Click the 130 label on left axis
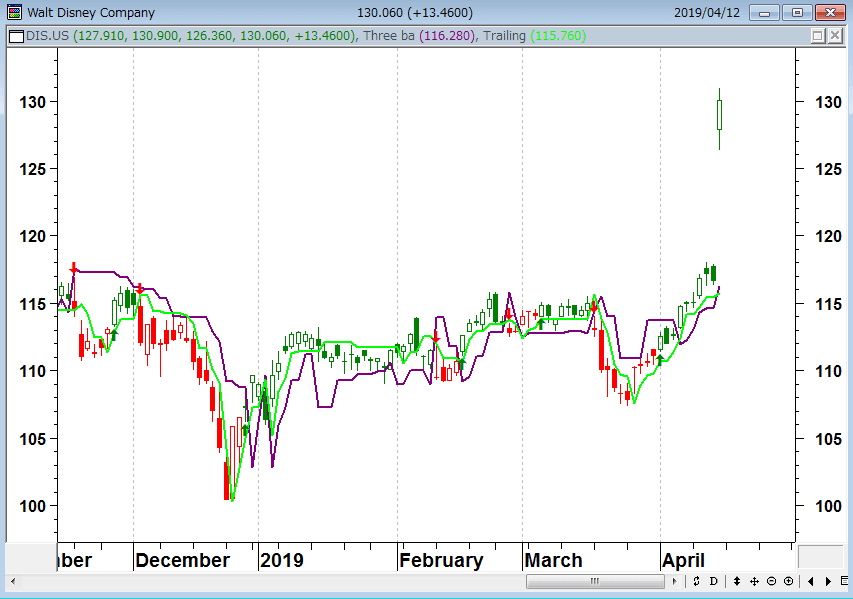The width and height of the screenshot is (853, 599). click(x=33, y=102)
